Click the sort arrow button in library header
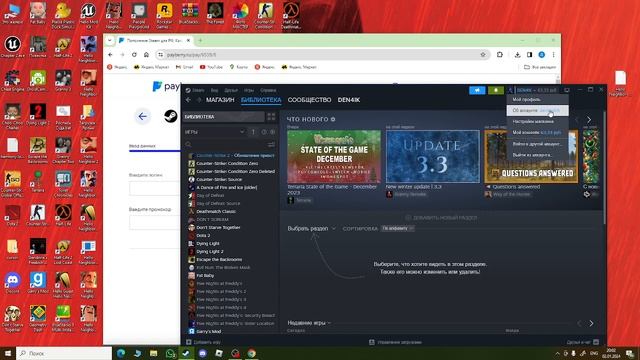The image size is (640, 360). 253,132
